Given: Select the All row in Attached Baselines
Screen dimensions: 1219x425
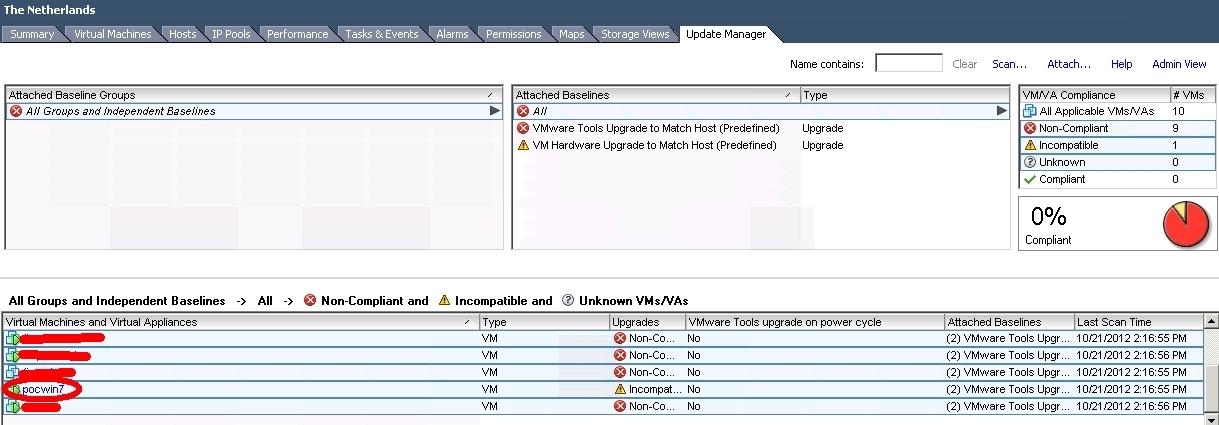Looking at the screenshot, I should tap(761, 111).
